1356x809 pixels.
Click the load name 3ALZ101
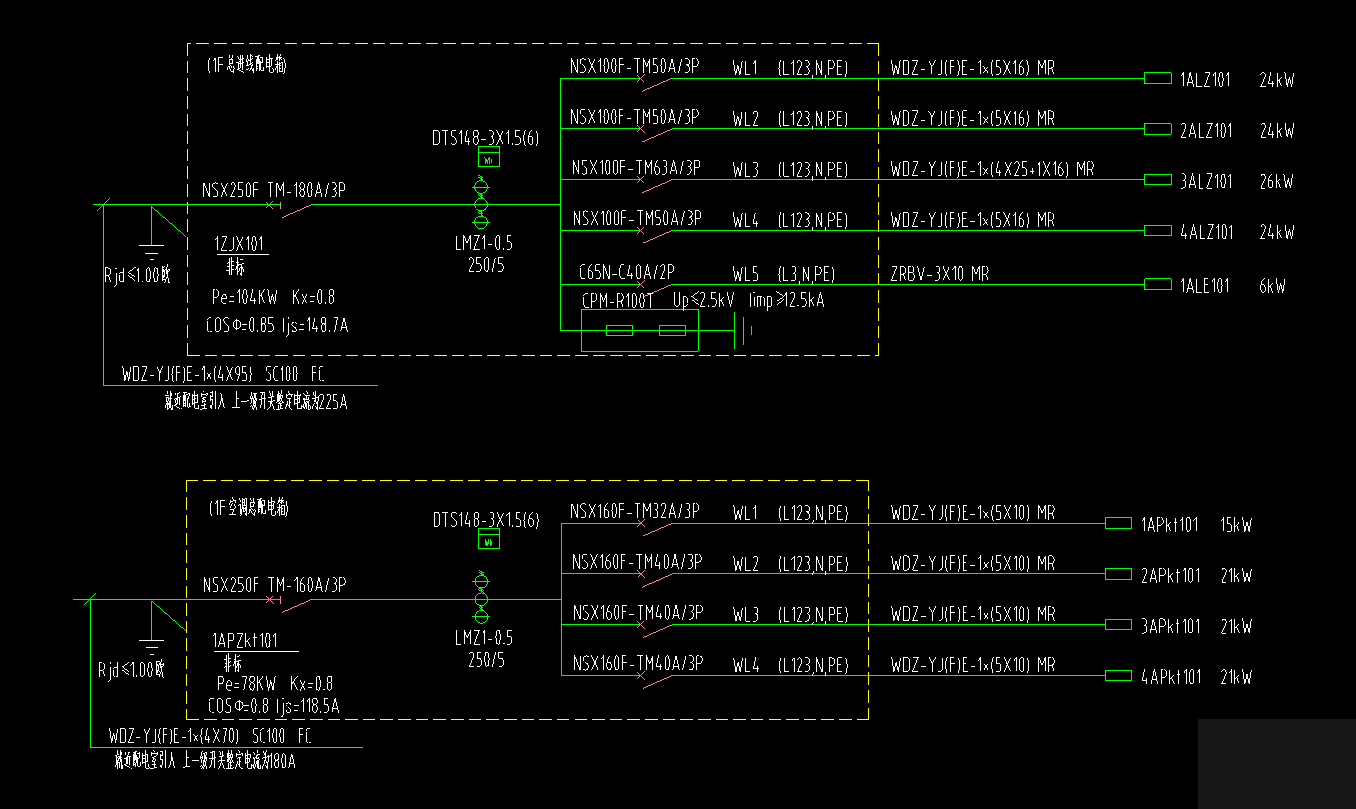1206,182
